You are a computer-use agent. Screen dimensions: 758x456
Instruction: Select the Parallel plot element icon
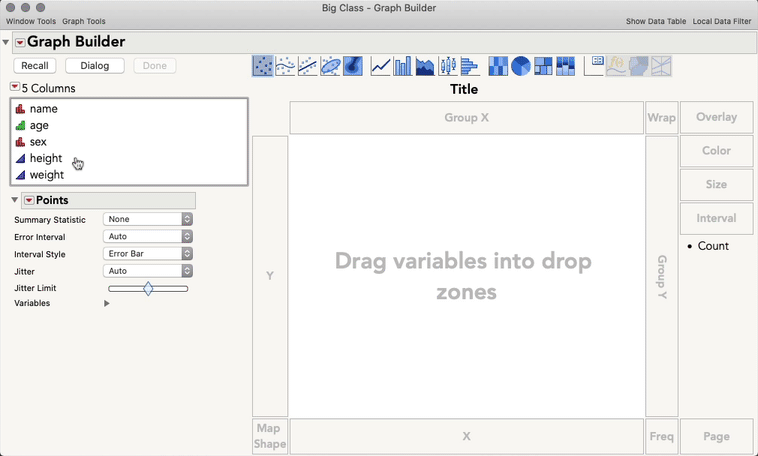(661, 66)
